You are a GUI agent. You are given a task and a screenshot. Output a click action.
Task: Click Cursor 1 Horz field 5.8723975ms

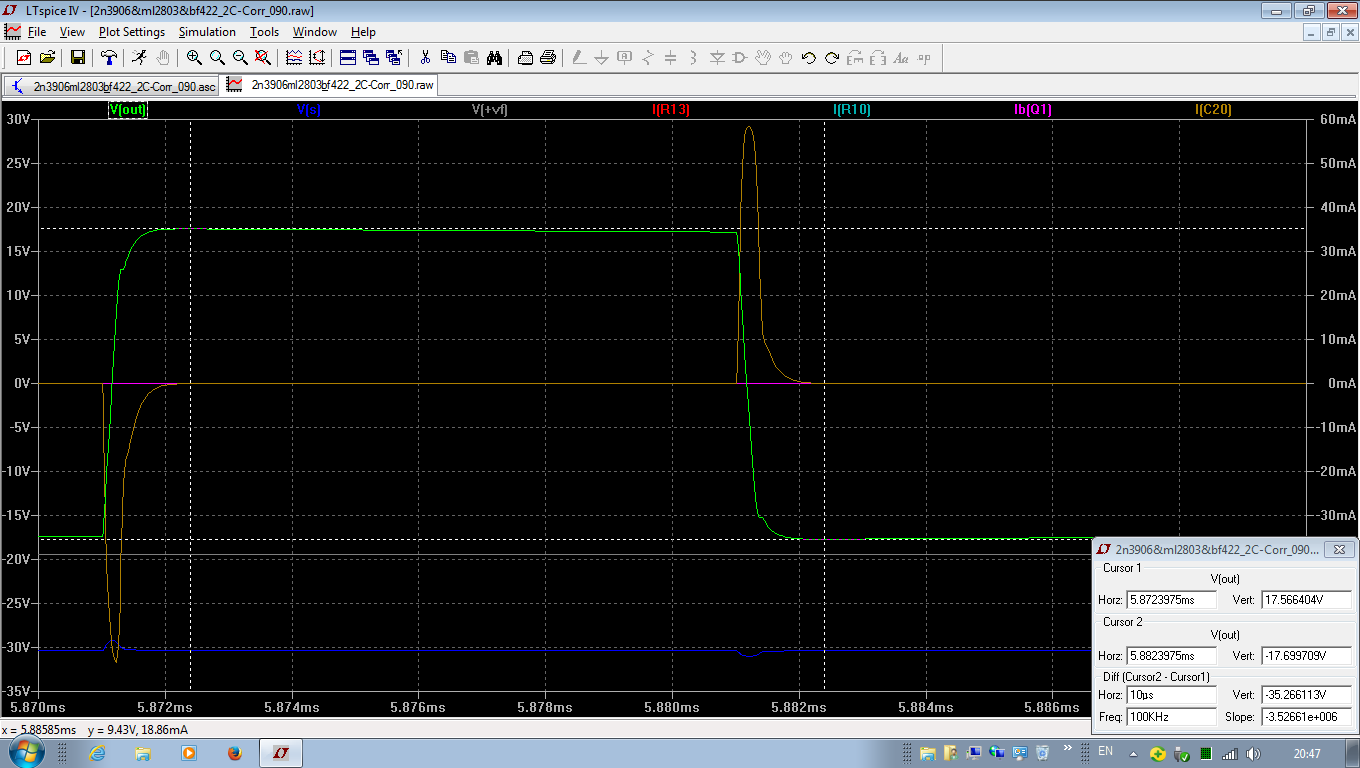pyautogui.click(x=1172, y=600)
